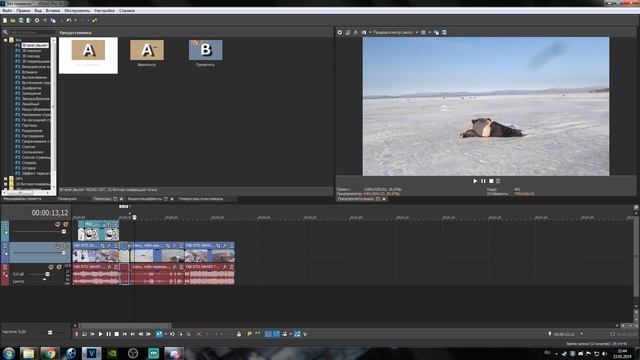Click Stop in the timeline transport bar
640x360 pixels.
(x=116, y=334)
